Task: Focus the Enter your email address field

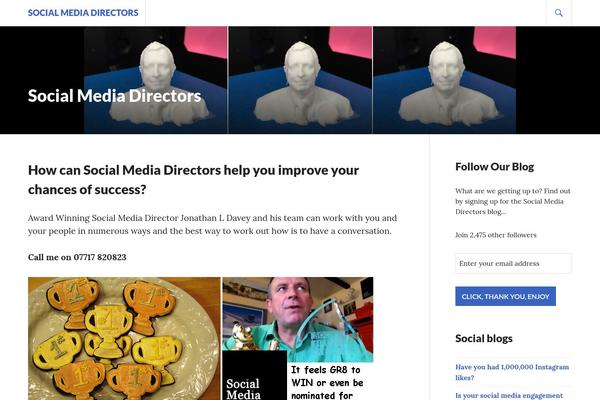Action: point(513,263)
